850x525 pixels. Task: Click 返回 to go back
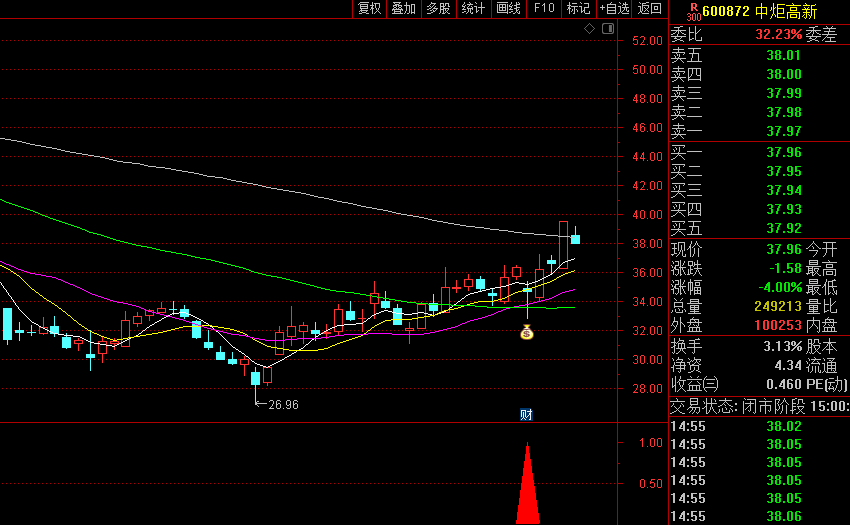[649, 9]
